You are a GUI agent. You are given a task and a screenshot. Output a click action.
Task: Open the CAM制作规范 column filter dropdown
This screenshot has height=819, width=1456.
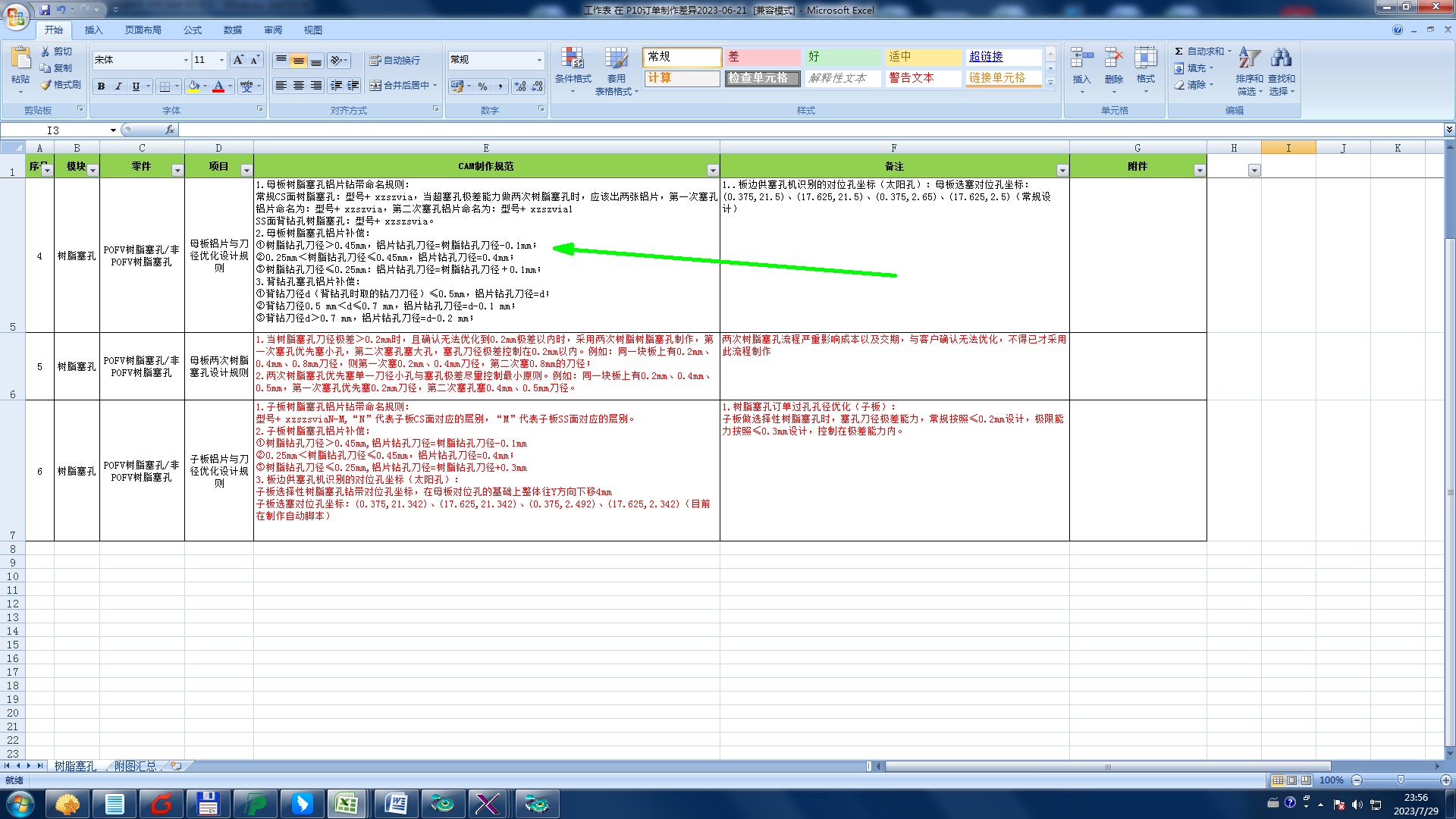(712, 171)
